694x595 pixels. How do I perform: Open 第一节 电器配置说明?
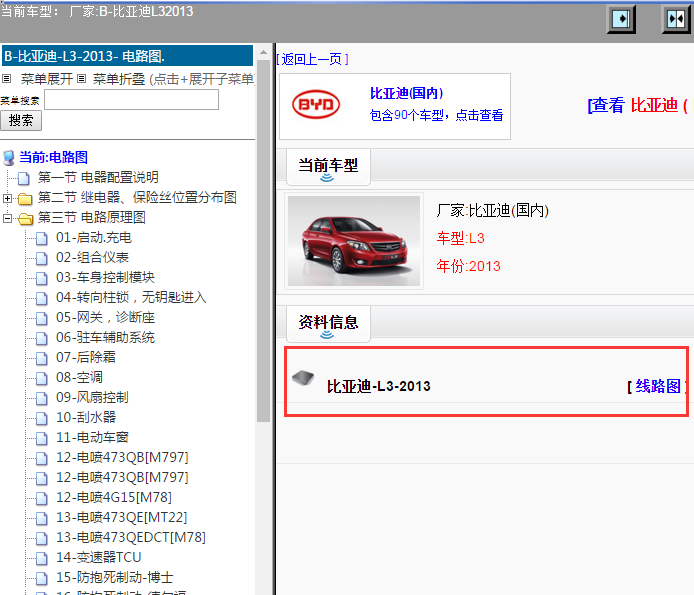click(x=98, y=178)
